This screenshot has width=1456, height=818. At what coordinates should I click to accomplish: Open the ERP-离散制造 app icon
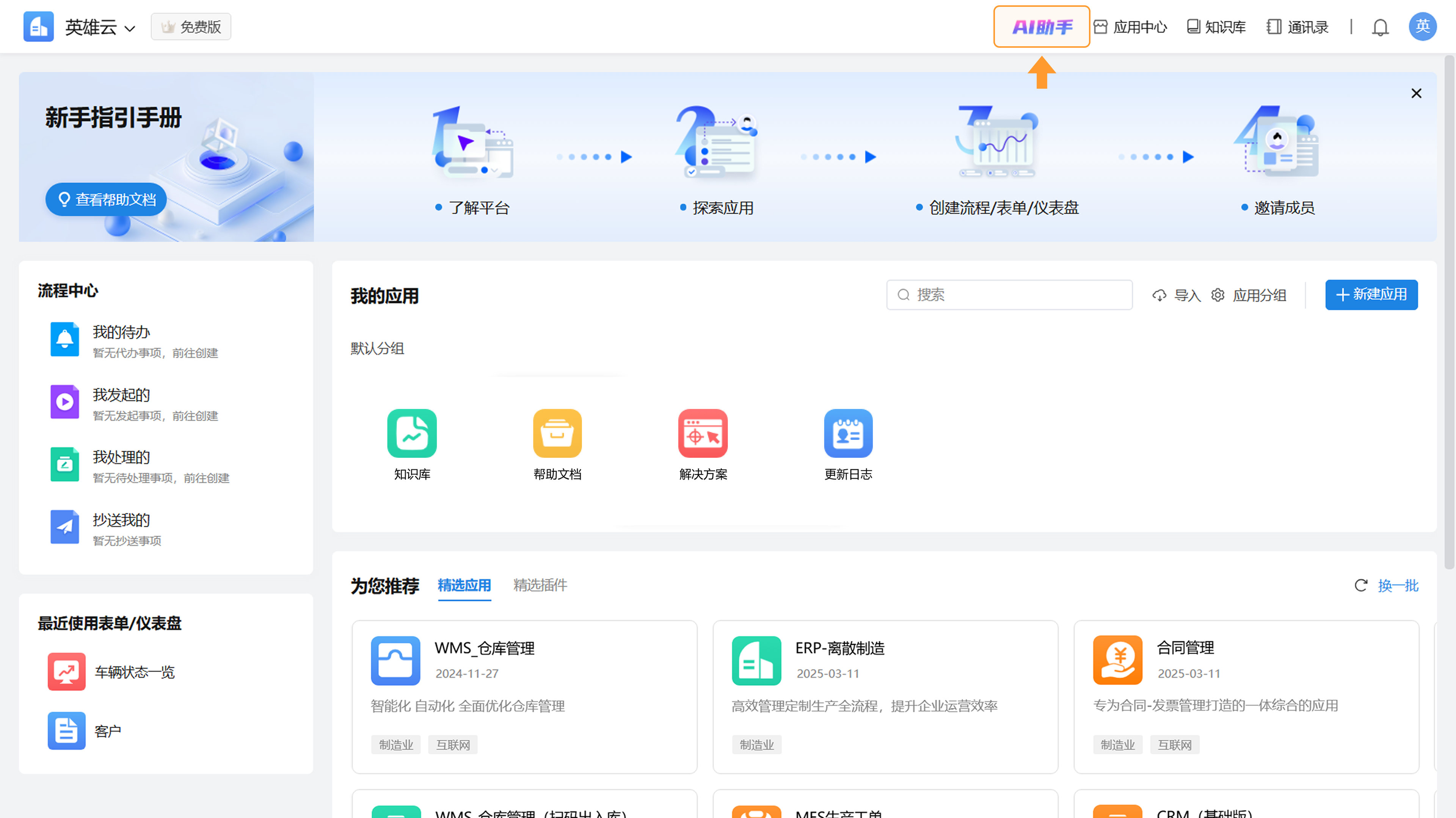(x=757, y=661)
